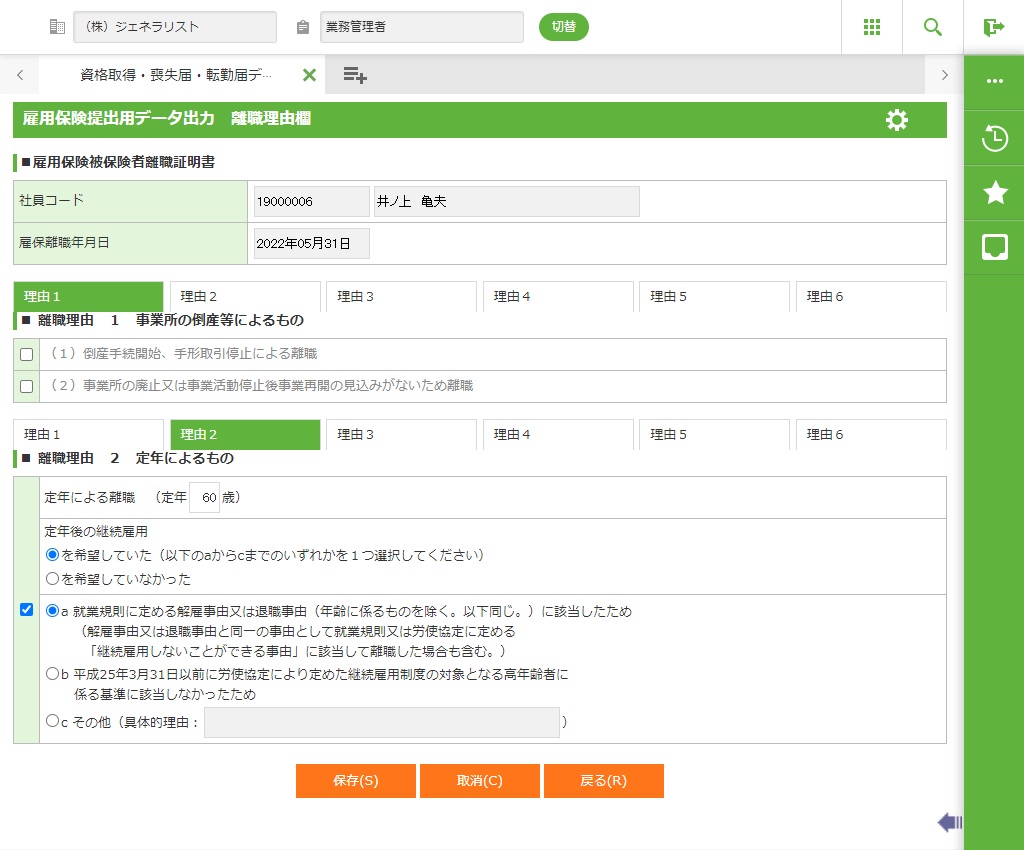The width and height of the screenshot is (1024, 850).
Task: Click the 保存(S) save button
Action: (x=355, y=781)
